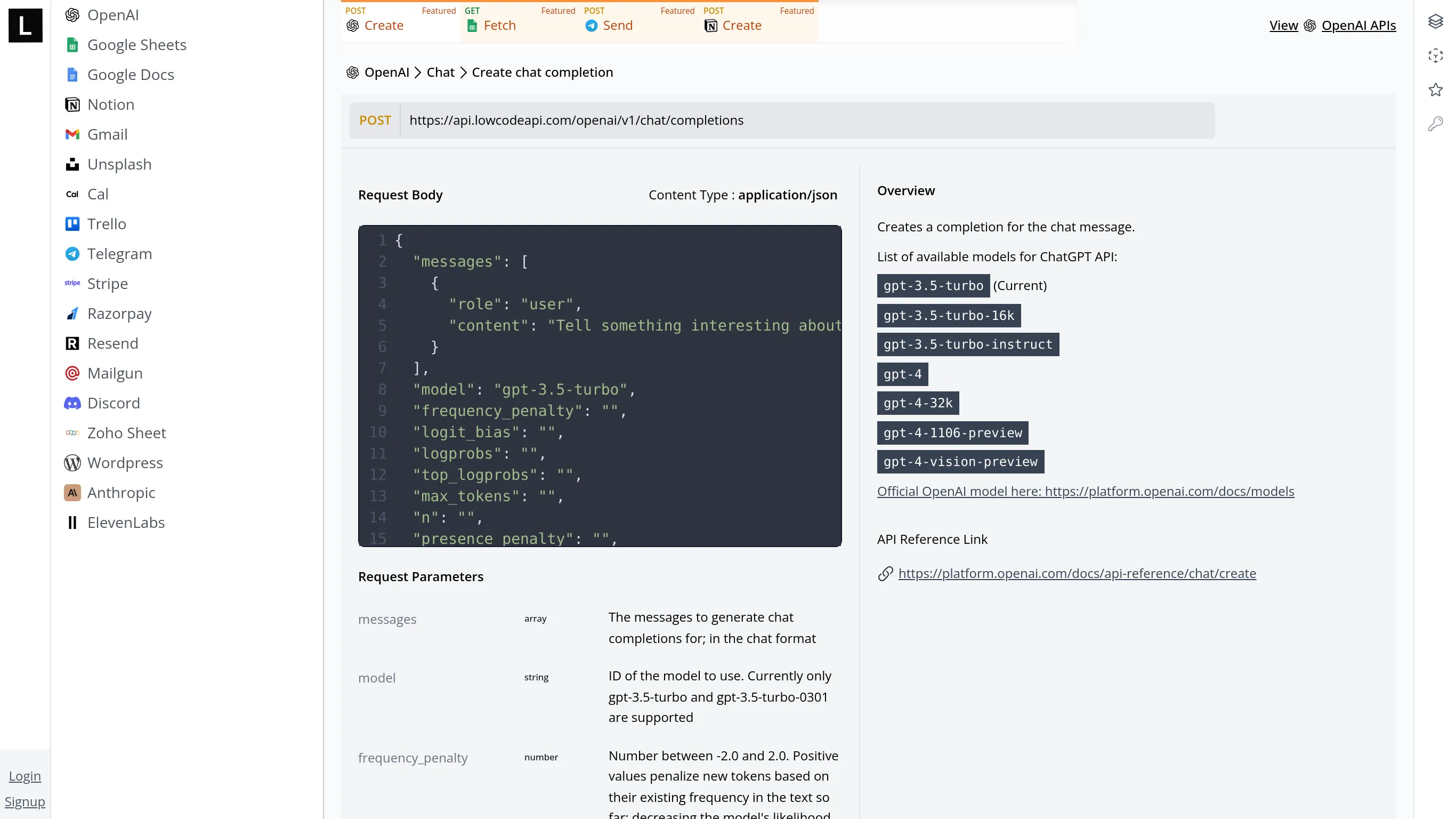Viewport: 1456px width, 819px height.
Task: Open Official OpenAI model docs link
Action: click(1085, 492)
